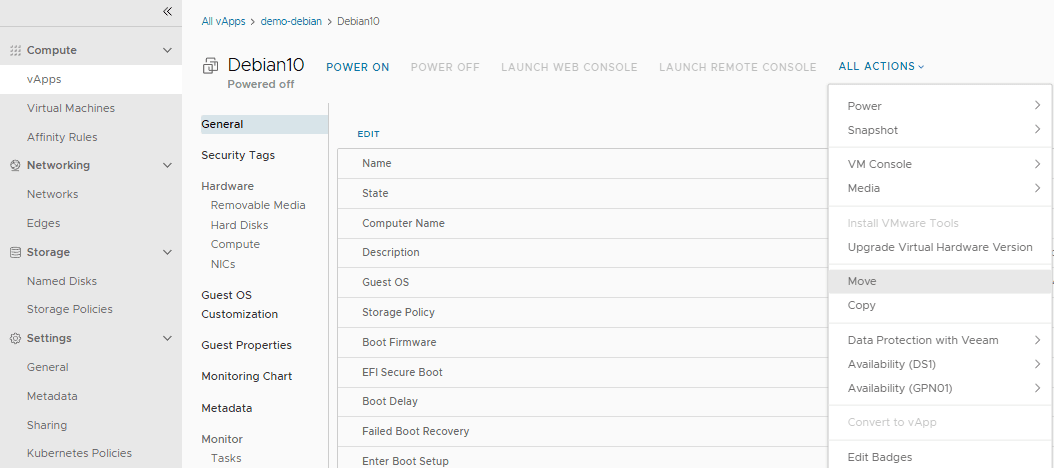Screen dimensions: 1054x468
Task: Go to All vApps breadcrumb
Action: [223, 22]
